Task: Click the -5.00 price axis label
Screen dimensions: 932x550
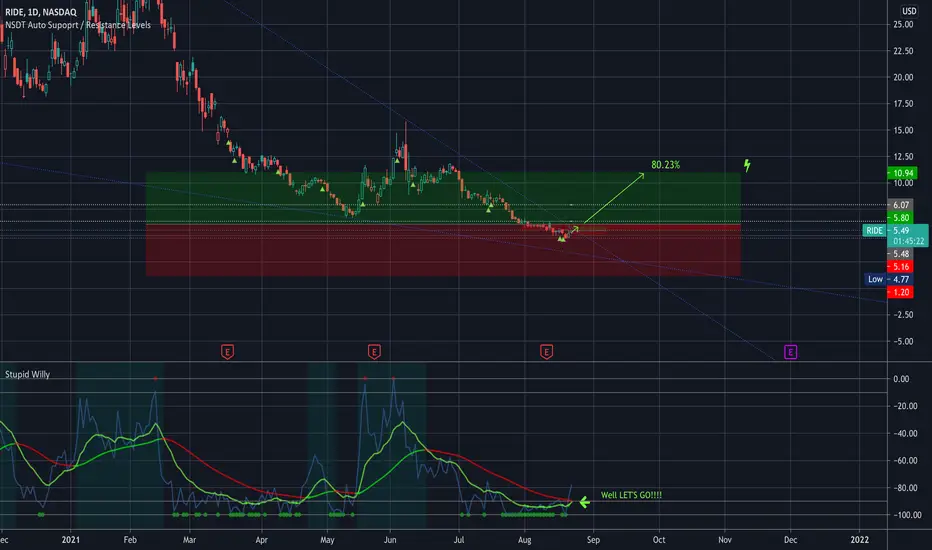Action: point(903,341)
